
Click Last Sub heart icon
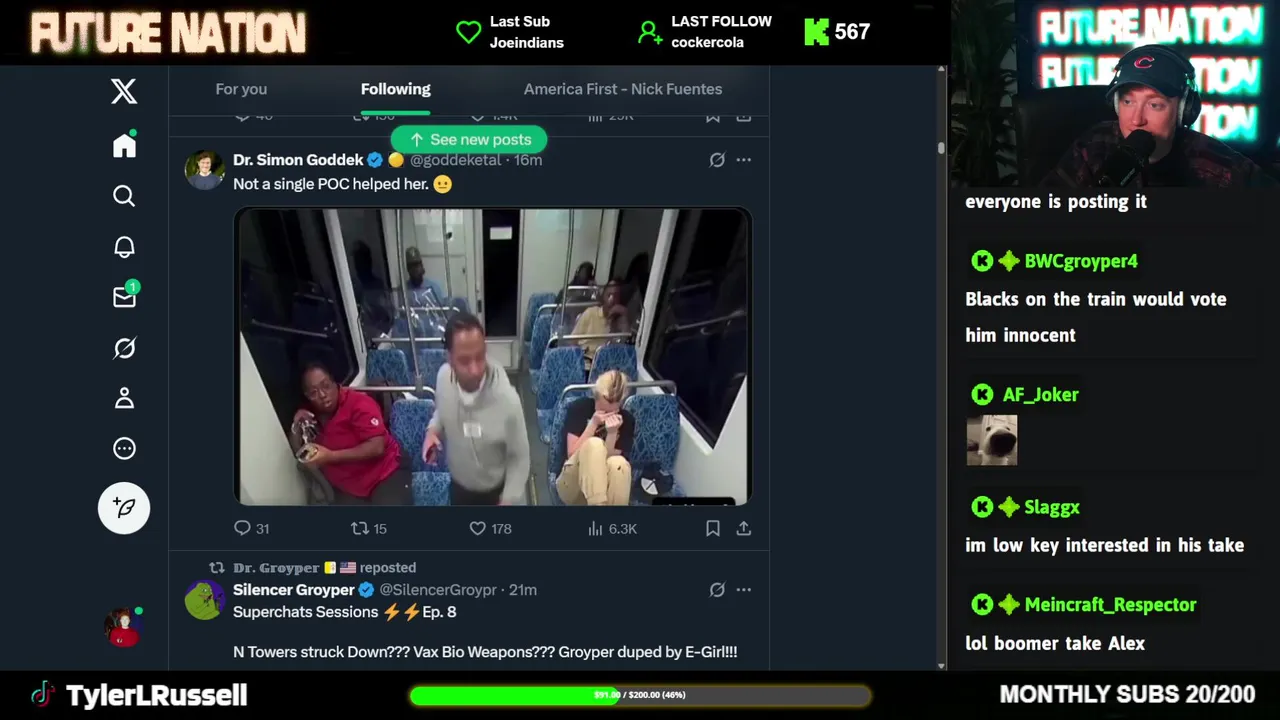tap(468, 32)
